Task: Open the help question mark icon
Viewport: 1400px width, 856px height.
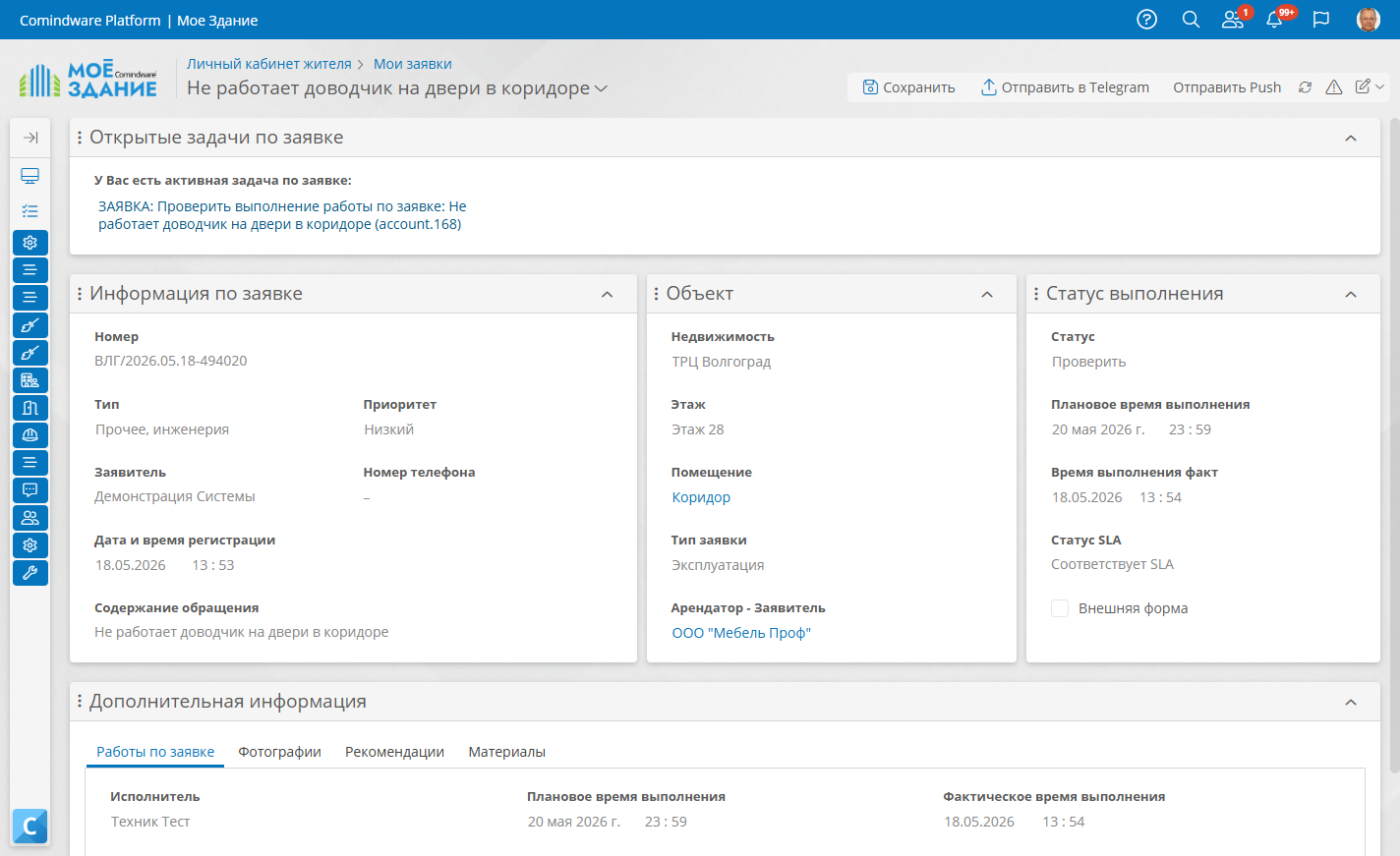Action: [x=1146, y=20]
